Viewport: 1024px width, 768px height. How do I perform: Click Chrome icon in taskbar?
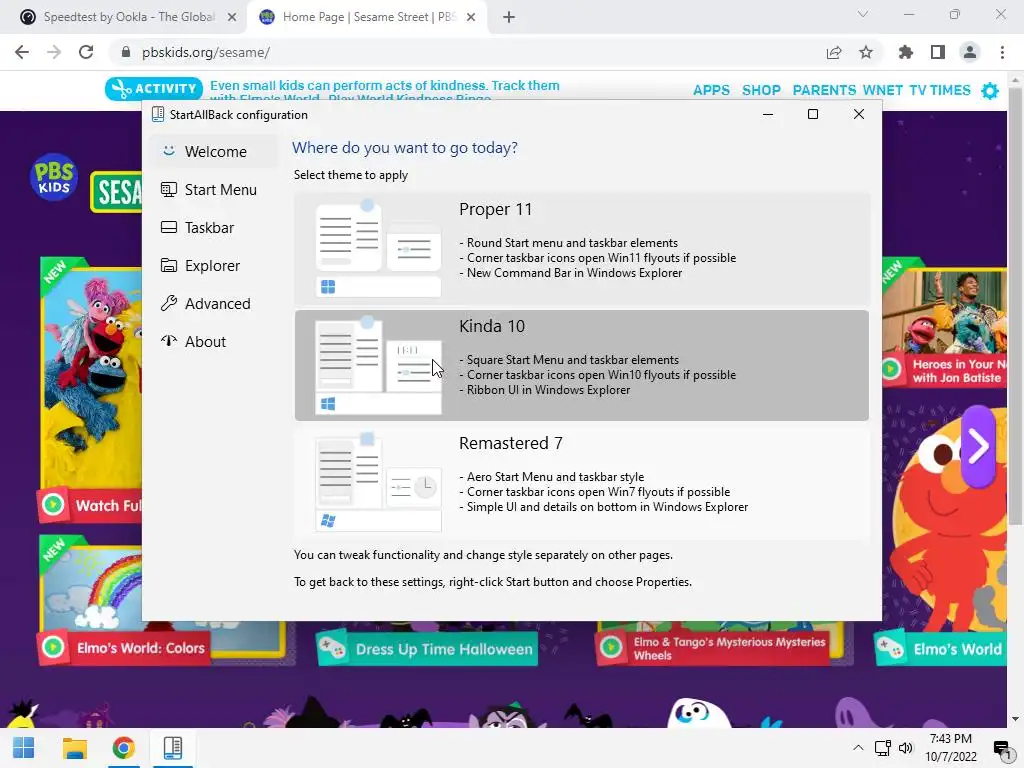[x=123, y=748]
